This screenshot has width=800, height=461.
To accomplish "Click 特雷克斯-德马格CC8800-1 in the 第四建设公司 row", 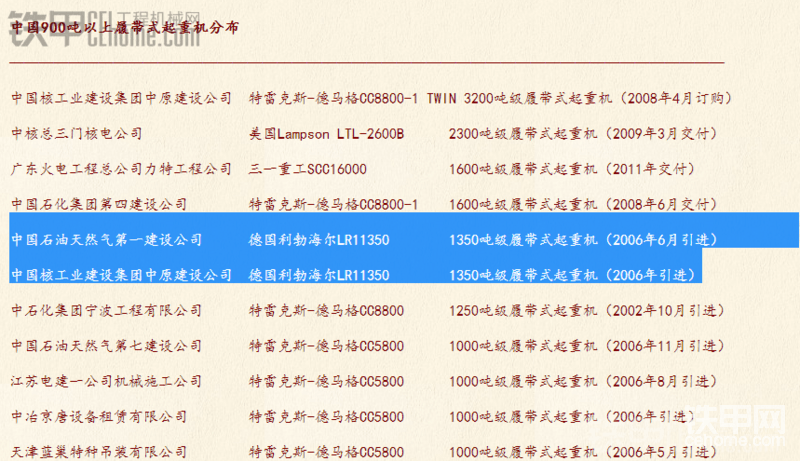I will coord(334,204).
